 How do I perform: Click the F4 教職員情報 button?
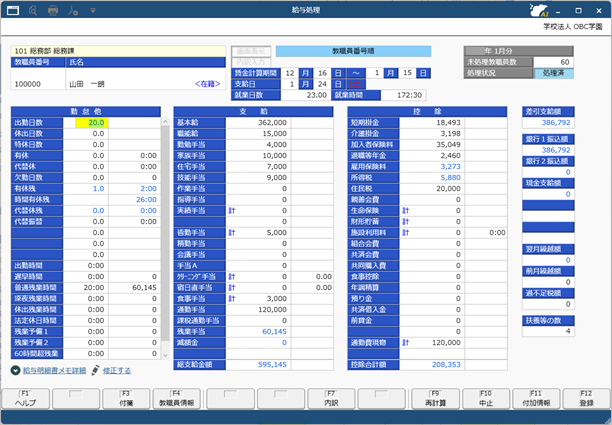click(x=176, y=398)
